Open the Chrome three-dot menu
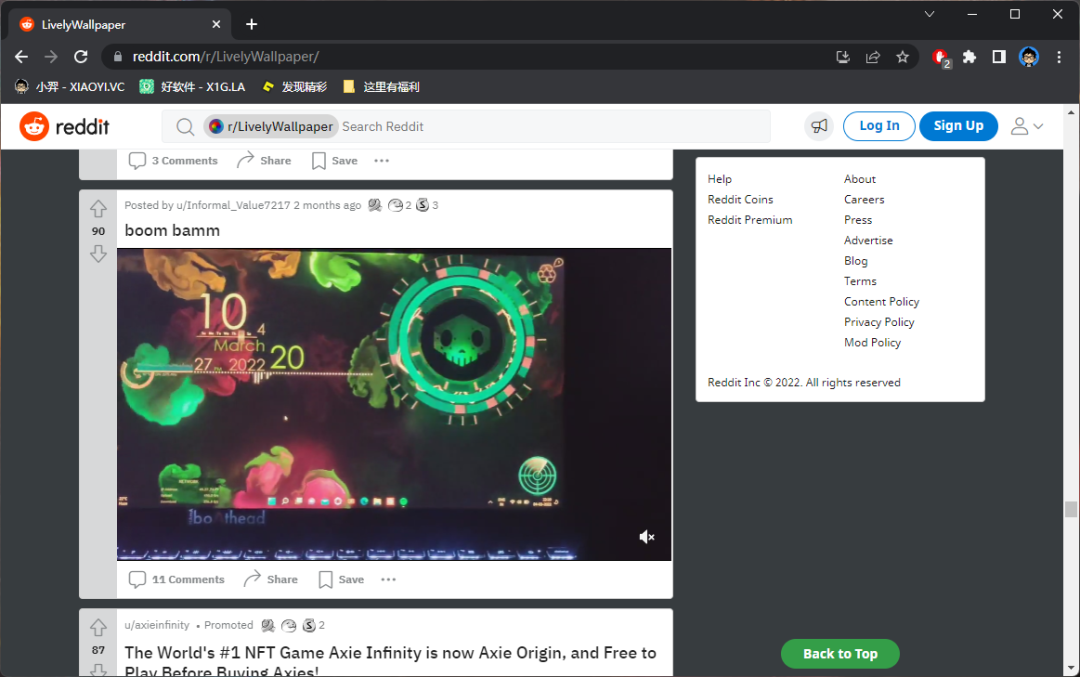Image resolution: width=1080 pixels, height=677 pixels. 1059,57
